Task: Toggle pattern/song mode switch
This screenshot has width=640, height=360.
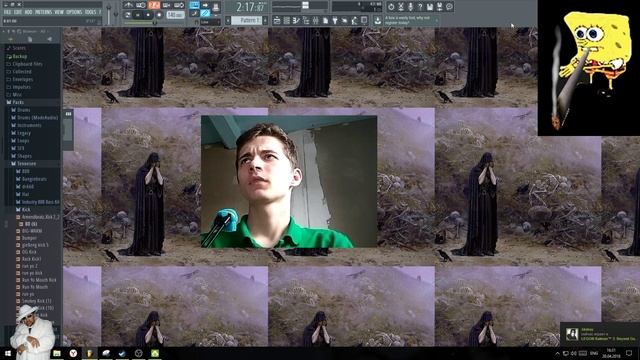Action: (127, 15)
